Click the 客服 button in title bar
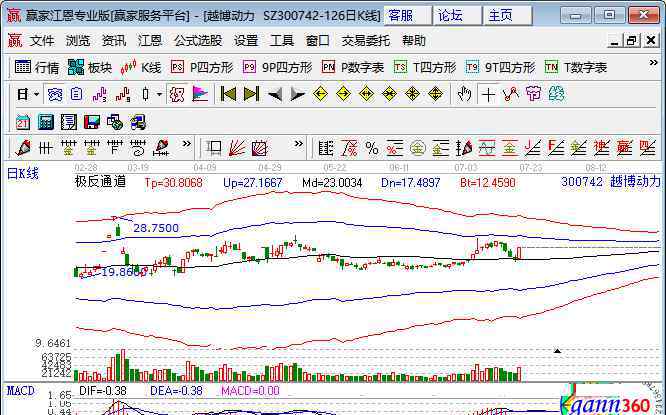 pyautogui.click(x=407, y=16)
